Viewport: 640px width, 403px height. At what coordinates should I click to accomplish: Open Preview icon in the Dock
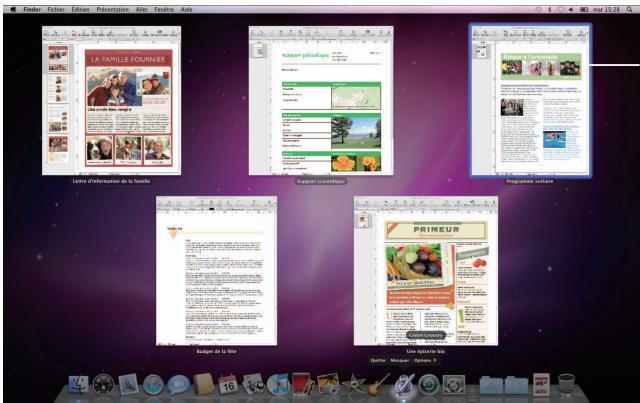253,384
